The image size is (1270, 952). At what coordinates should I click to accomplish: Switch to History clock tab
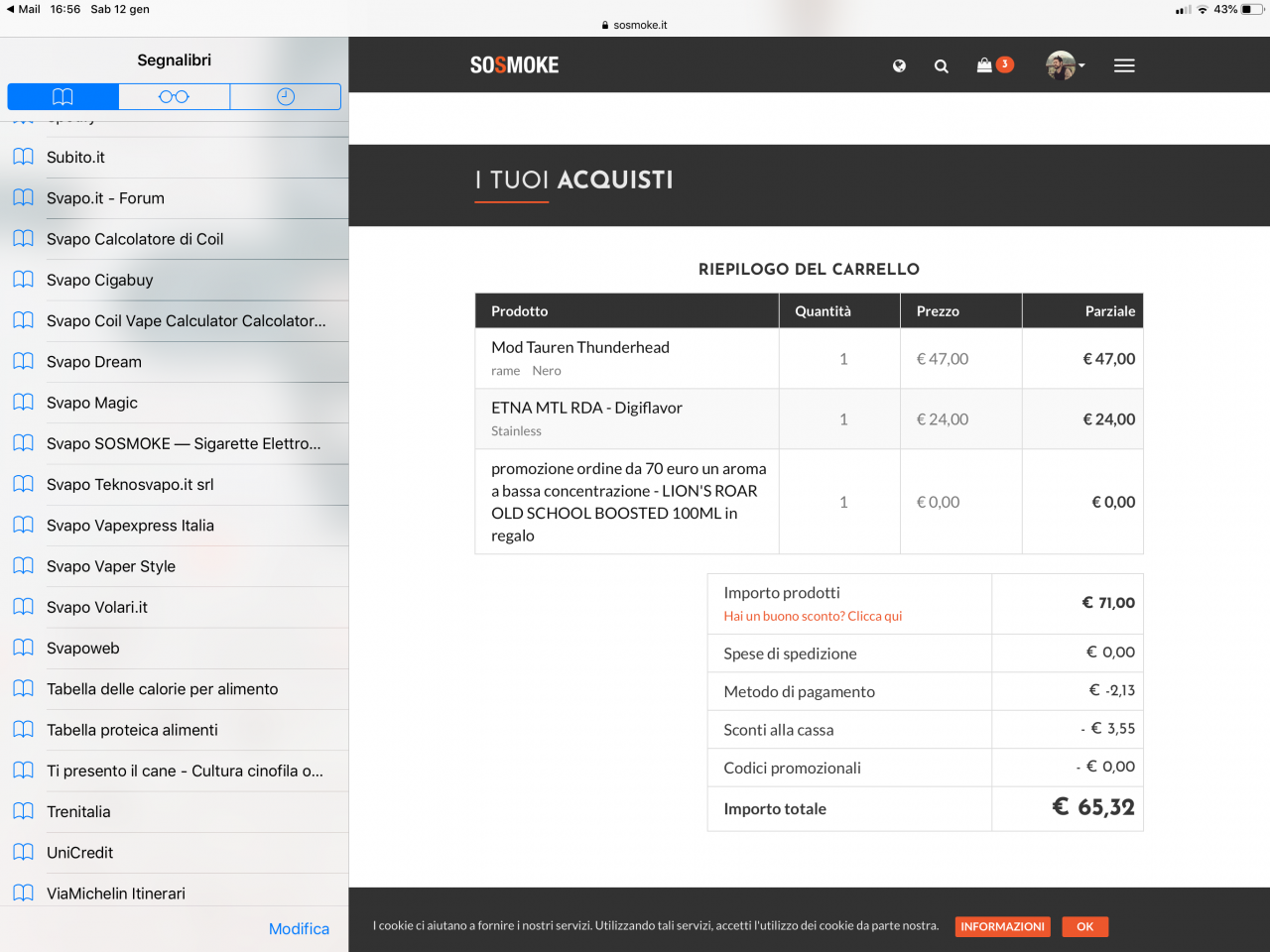[x=286, y=96]
